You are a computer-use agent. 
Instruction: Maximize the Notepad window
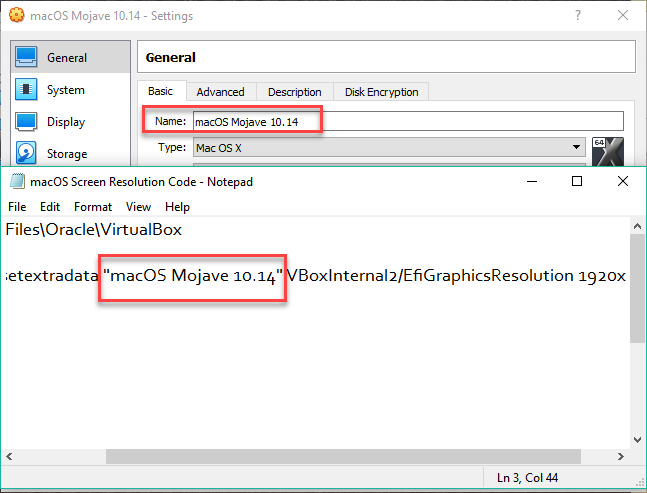pyautogui.click(x=577, y=181)
